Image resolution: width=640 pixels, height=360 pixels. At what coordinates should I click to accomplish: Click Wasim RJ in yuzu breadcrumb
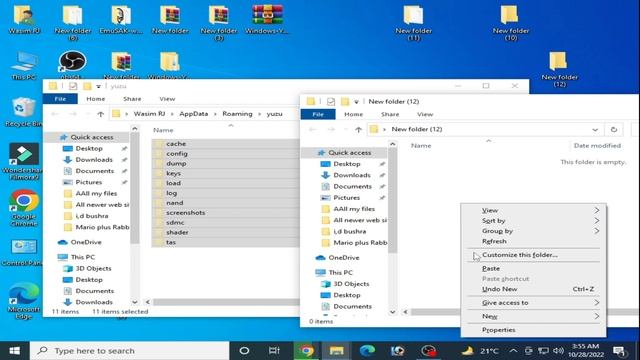point(149,113)
